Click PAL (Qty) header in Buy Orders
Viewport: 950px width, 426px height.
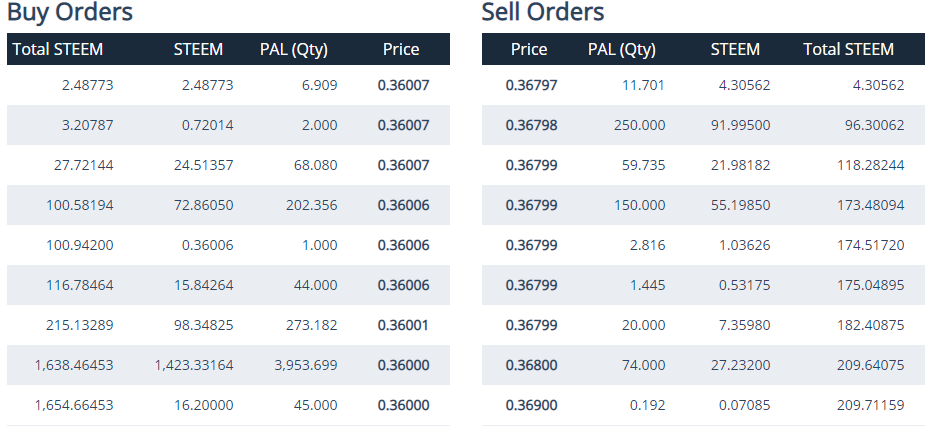coord(294,49)
